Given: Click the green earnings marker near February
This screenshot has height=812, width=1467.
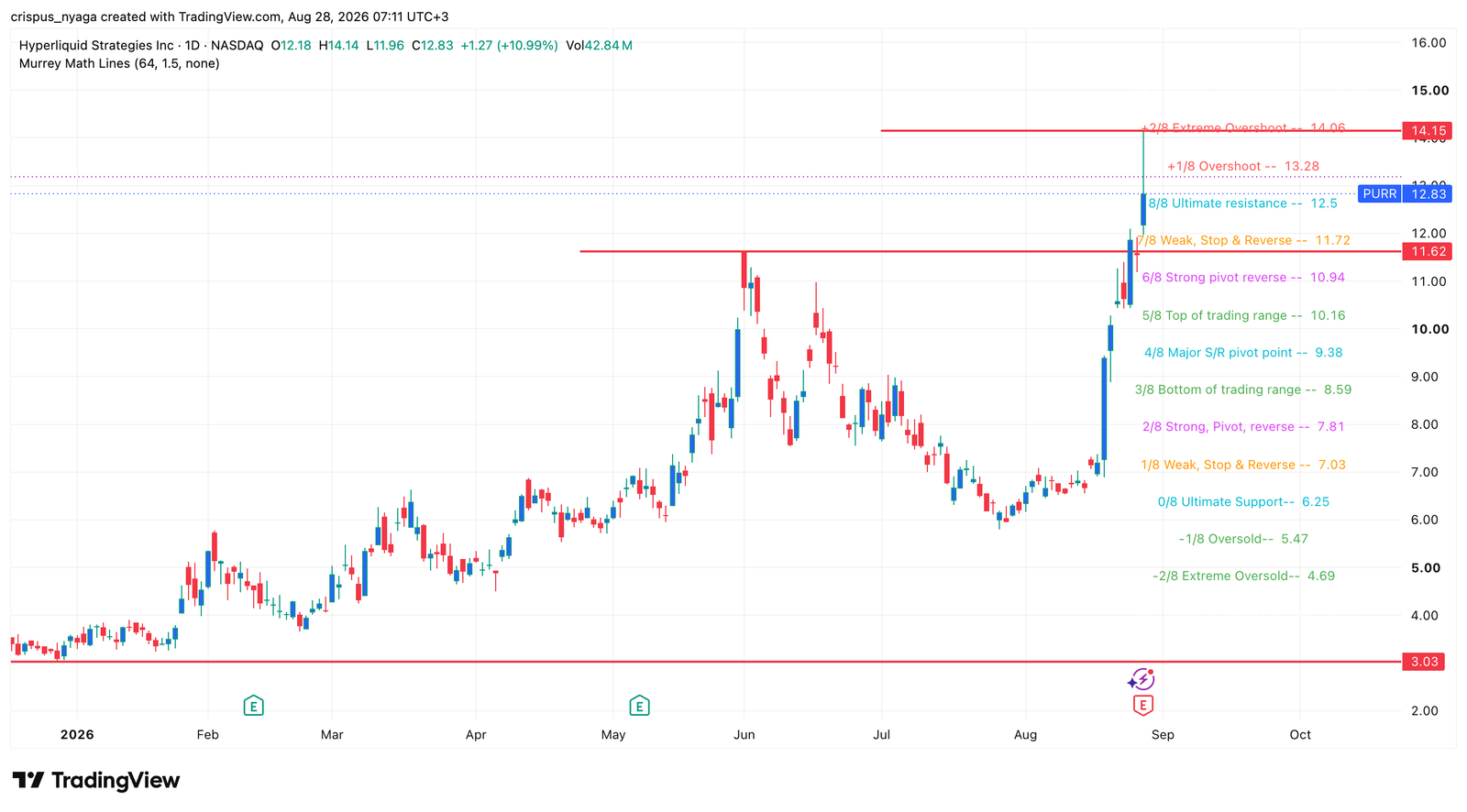Looking at the screenshot, I should (x=254, y=706).
